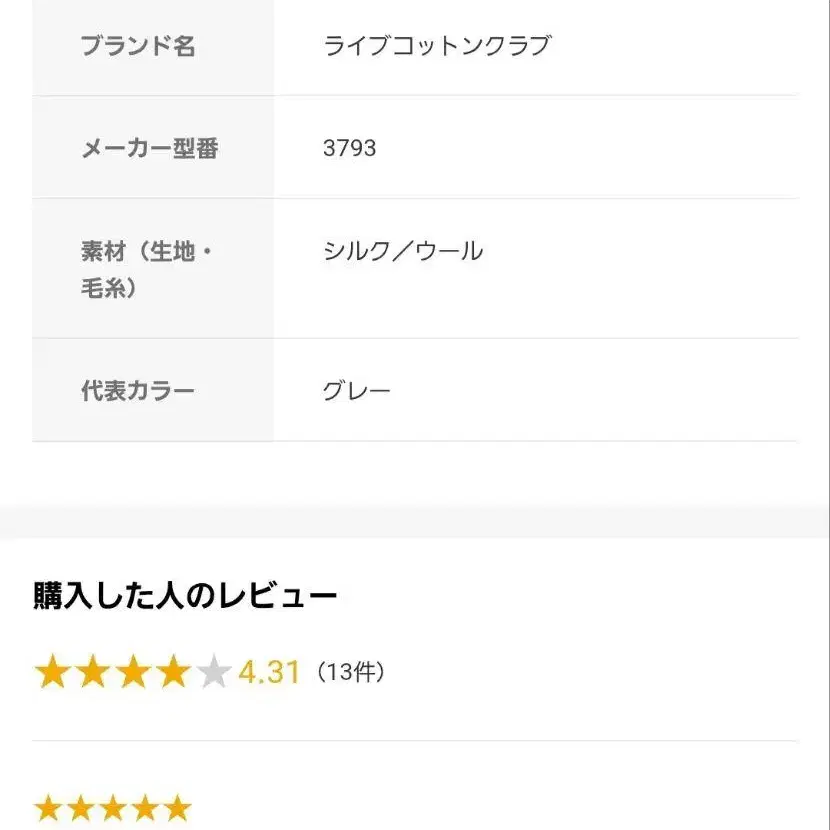Click the メーカー型番 row label

click(x=149, y=148)
